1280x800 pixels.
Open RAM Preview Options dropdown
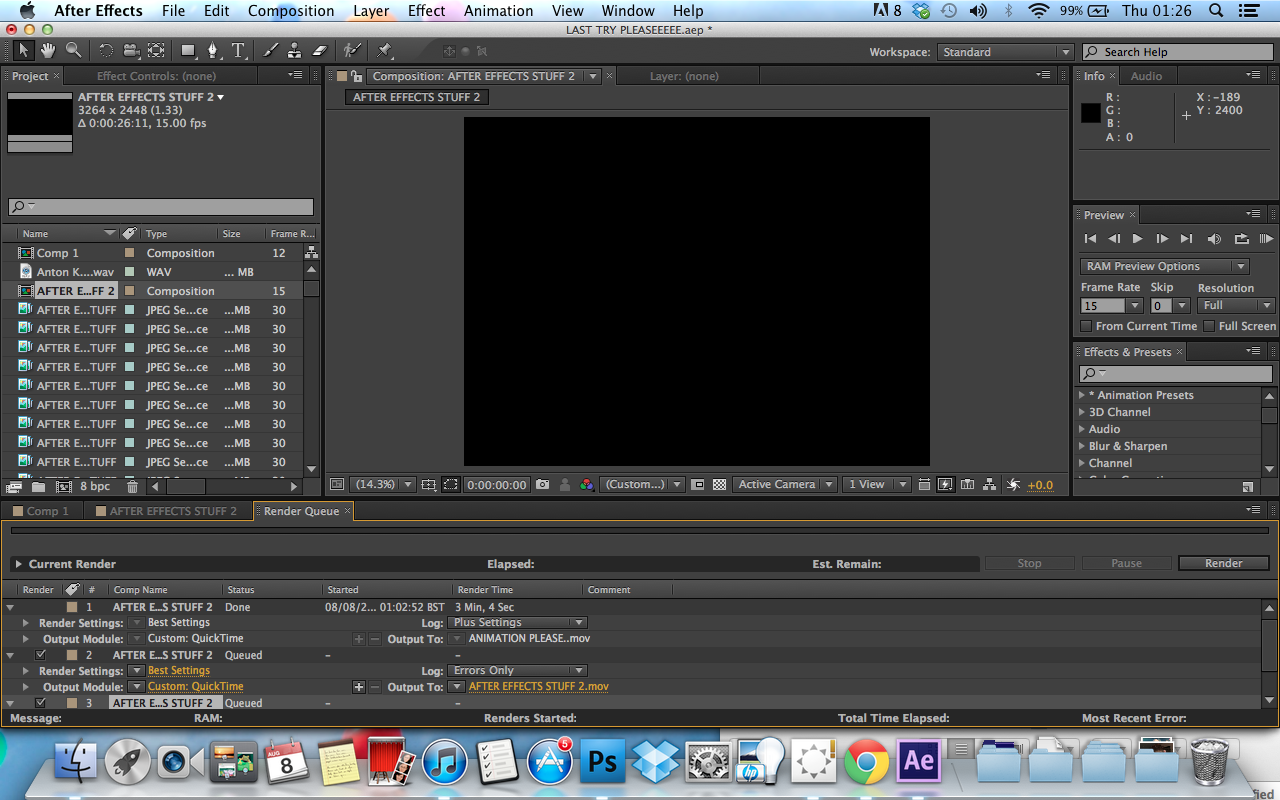[1165, 266]
